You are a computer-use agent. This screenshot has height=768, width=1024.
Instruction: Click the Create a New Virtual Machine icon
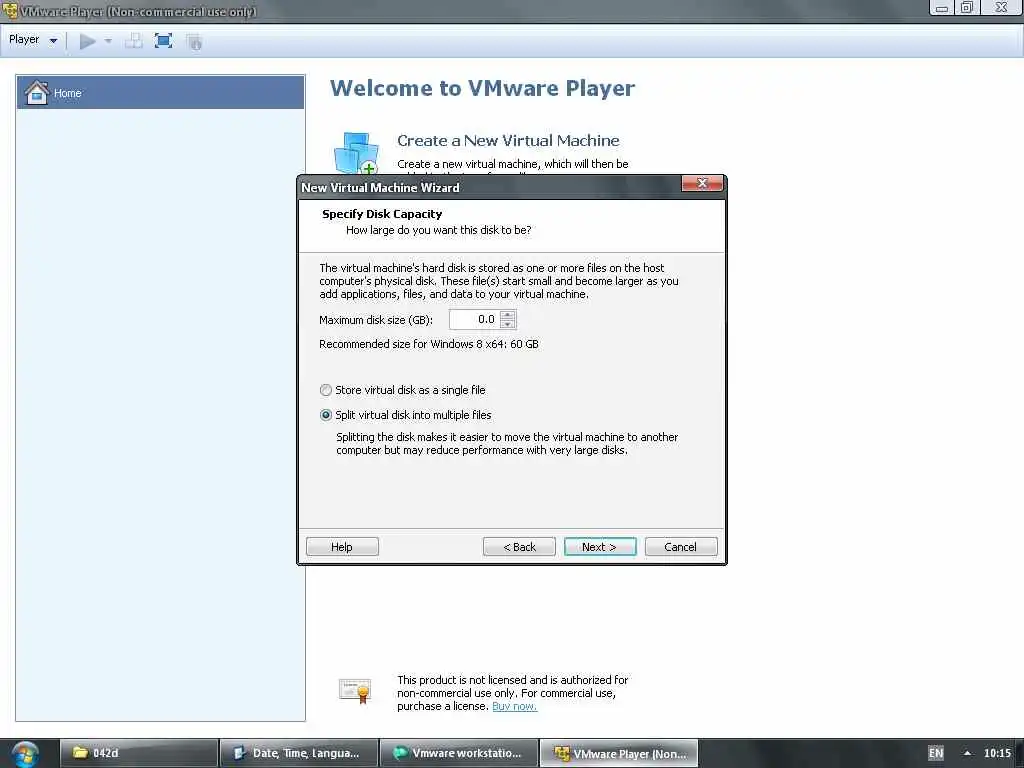point(356,153)
